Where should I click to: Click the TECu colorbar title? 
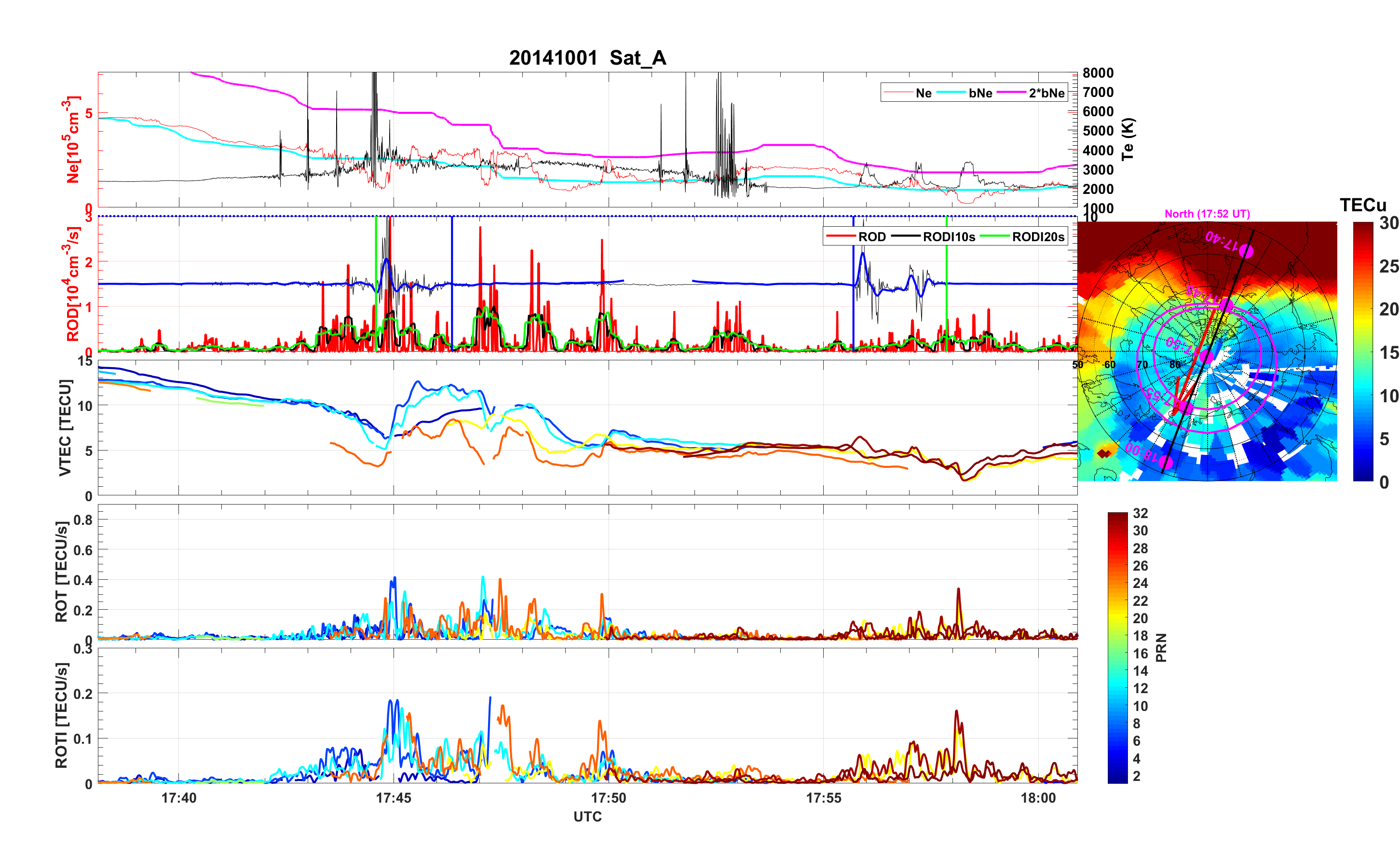coord(1362,205)
